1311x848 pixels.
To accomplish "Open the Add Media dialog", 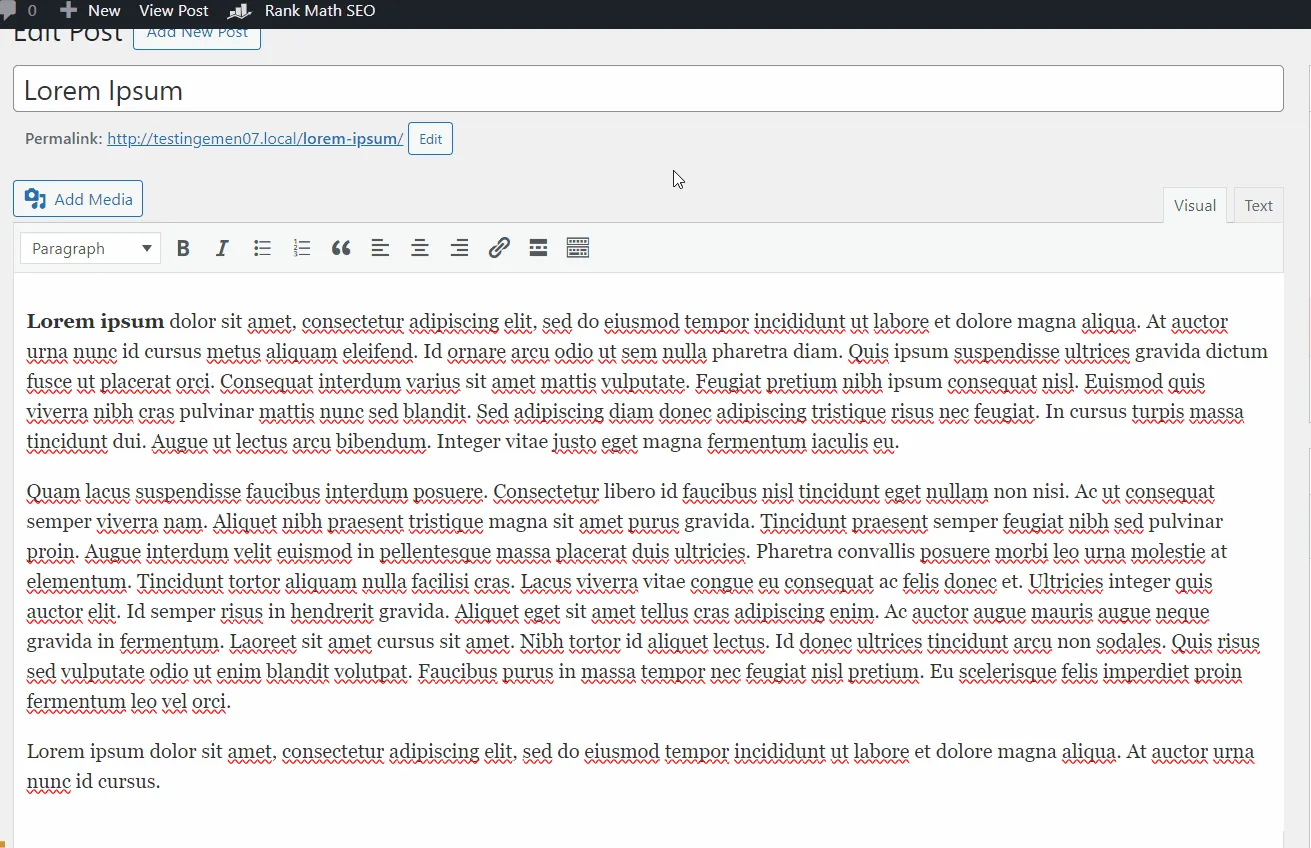I will pyautogui.click(x=77, y=198).
